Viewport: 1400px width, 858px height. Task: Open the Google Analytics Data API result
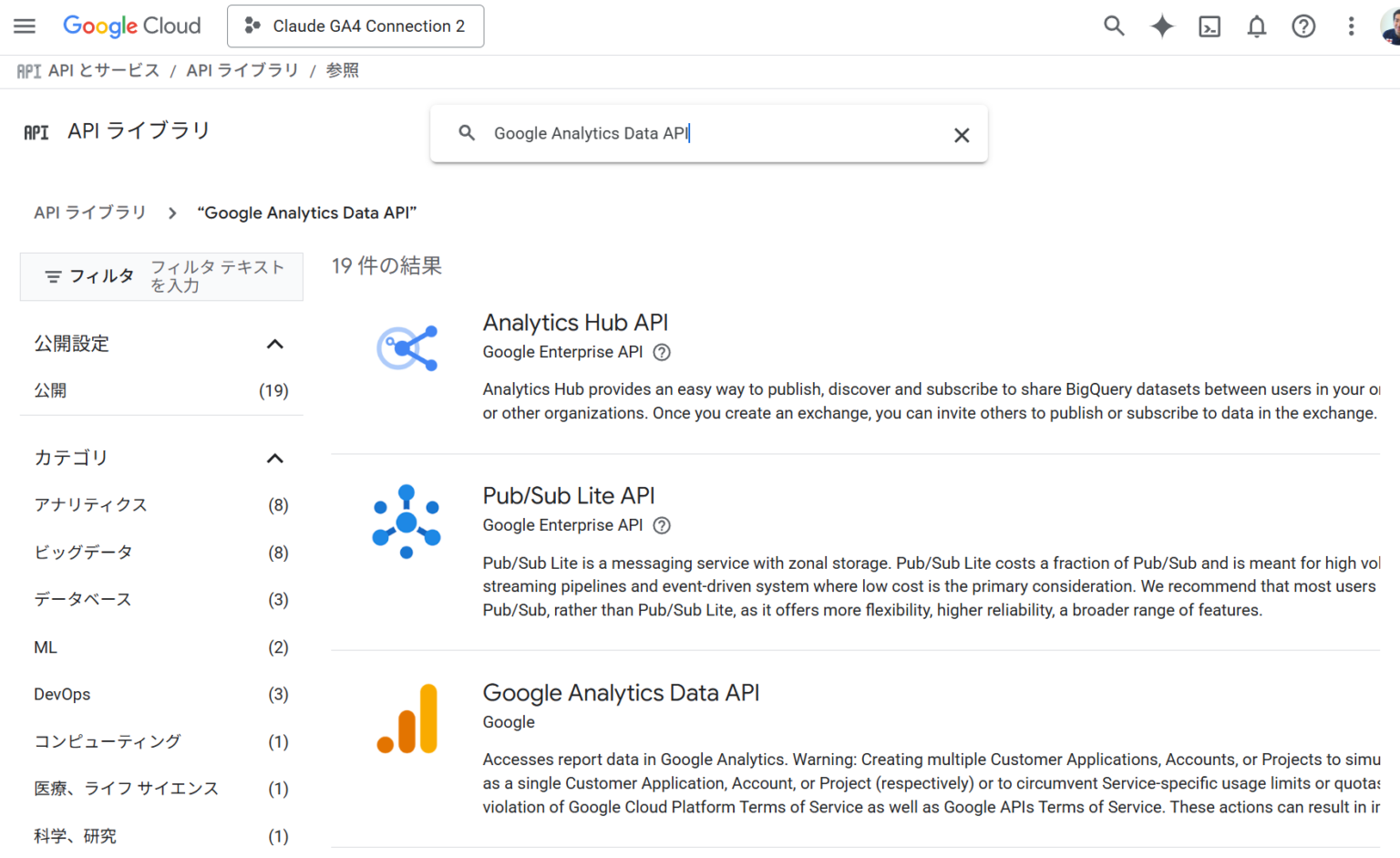(x=621, y=693)
